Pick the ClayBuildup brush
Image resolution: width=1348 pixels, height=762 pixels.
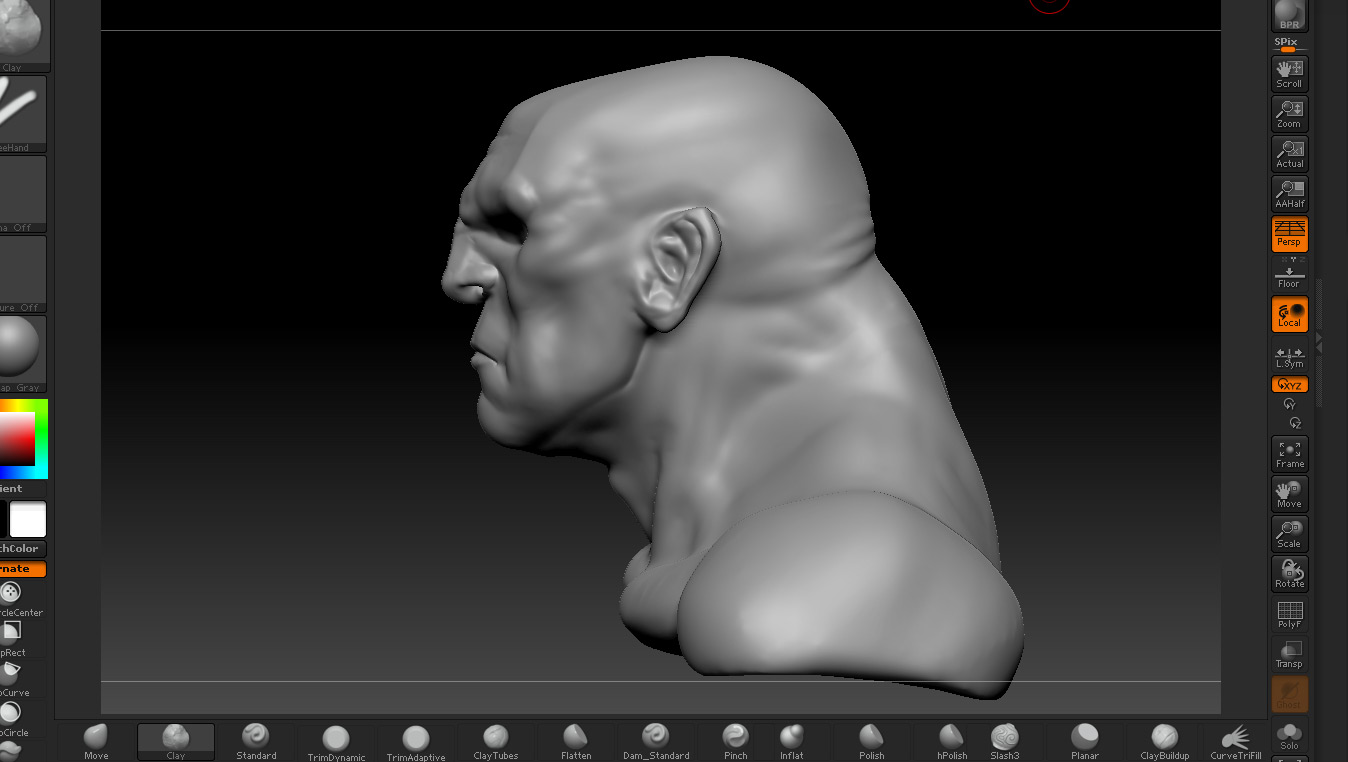click(1165, 742)
